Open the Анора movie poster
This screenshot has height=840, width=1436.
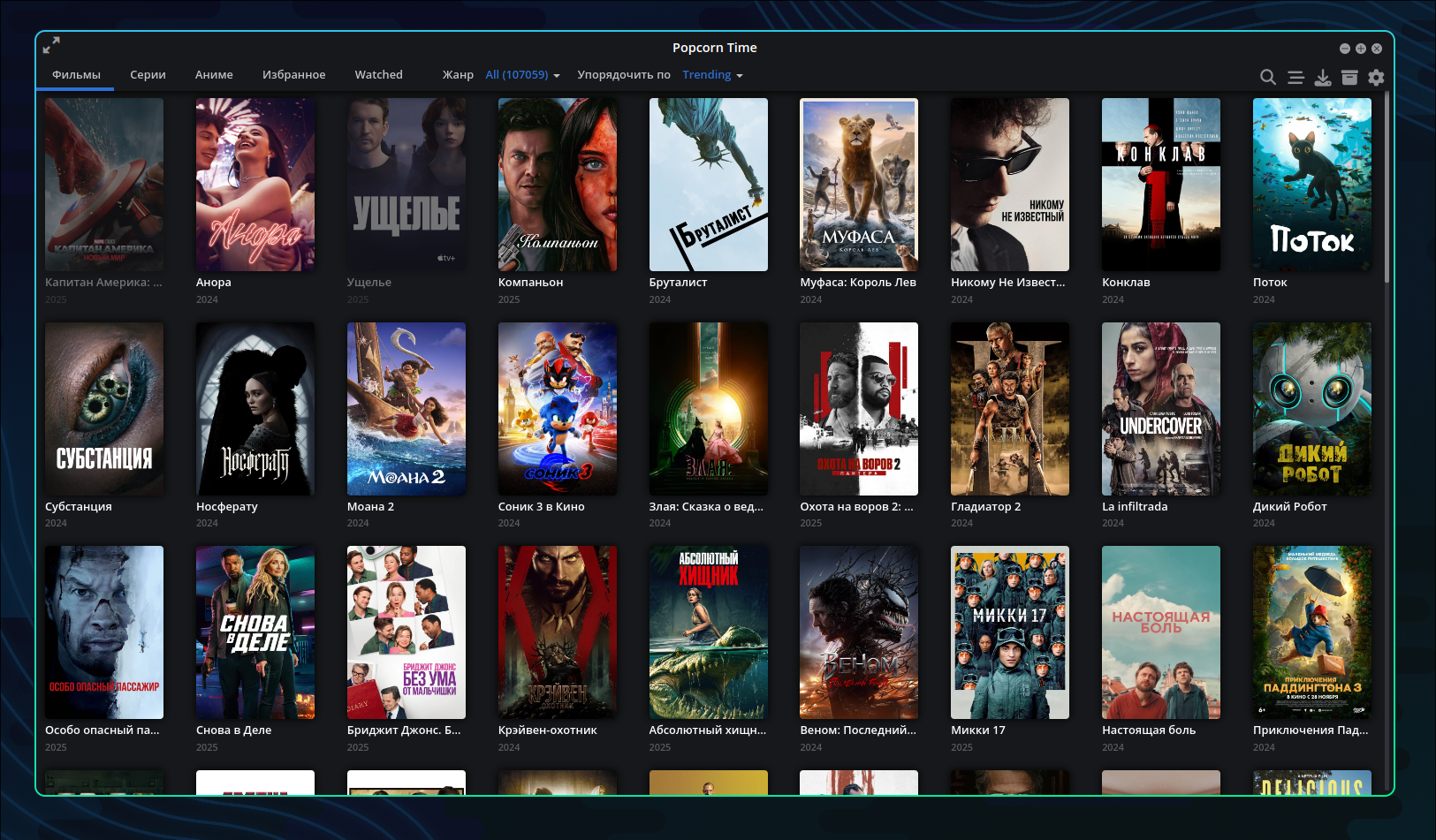pyautogui.click(x=255, y=185)
